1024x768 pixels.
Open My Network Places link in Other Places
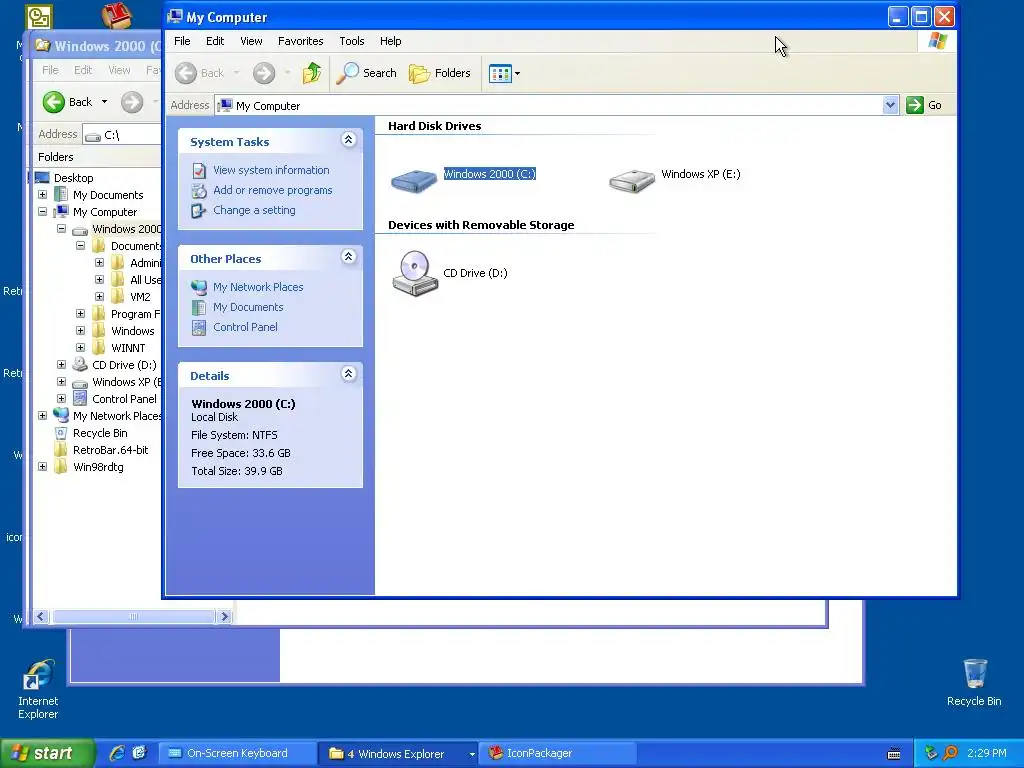point(258,287)
